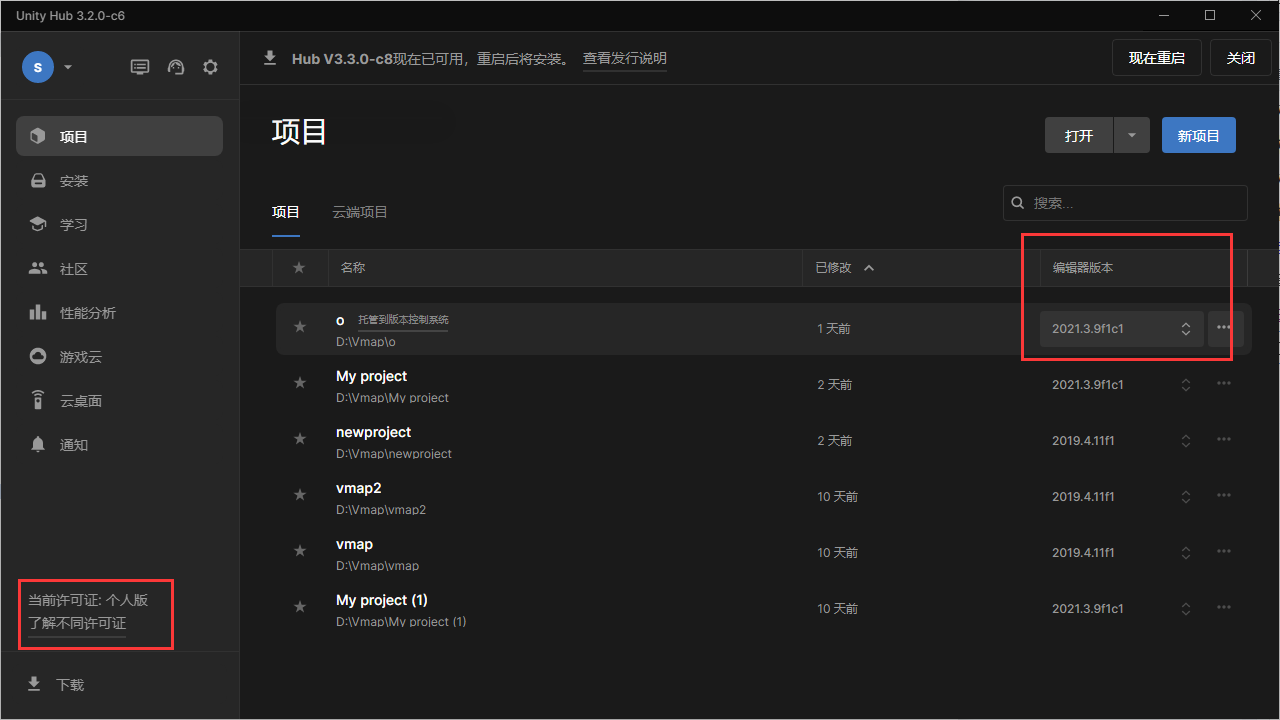Sort by the star column header

coord(299,268)
